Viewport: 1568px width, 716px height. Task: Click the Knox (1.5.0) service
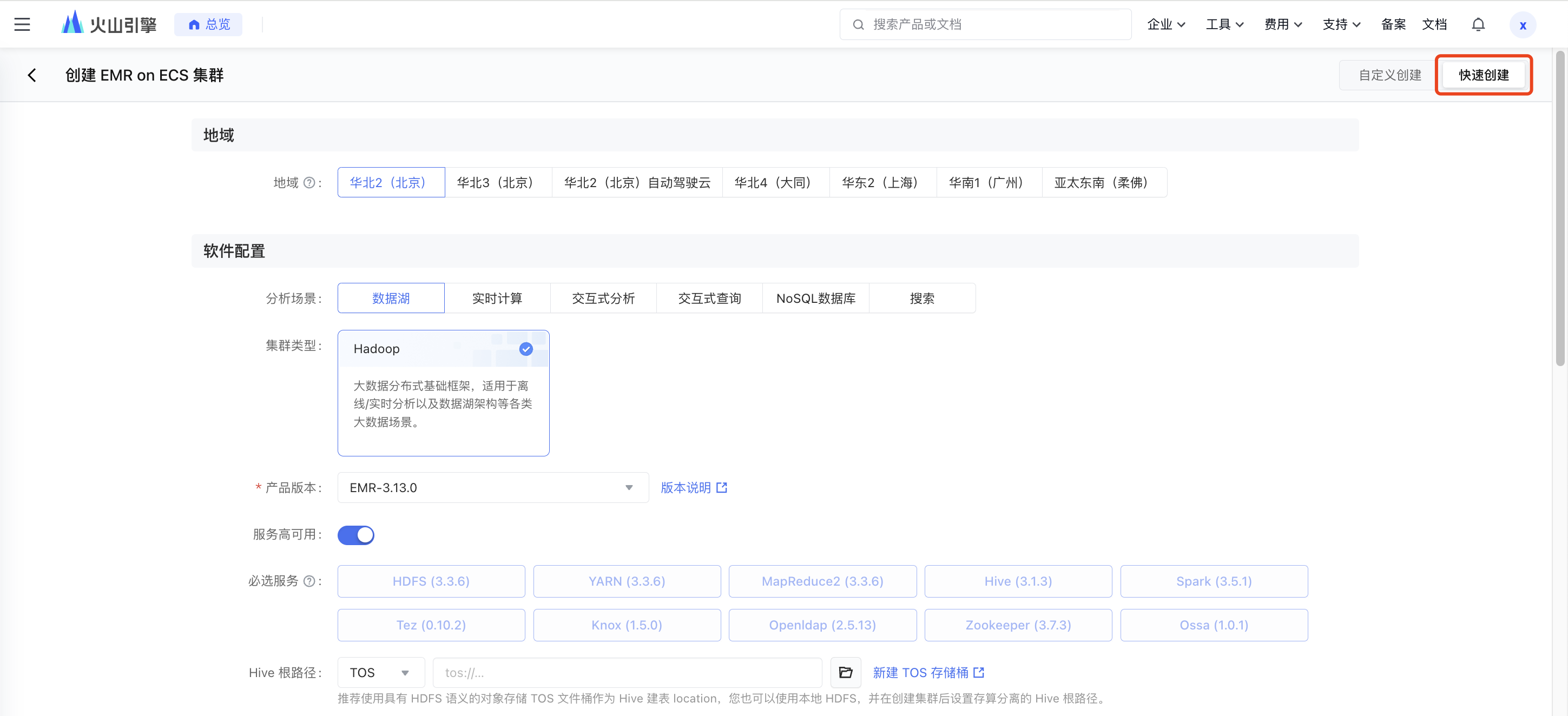point(627,625)
